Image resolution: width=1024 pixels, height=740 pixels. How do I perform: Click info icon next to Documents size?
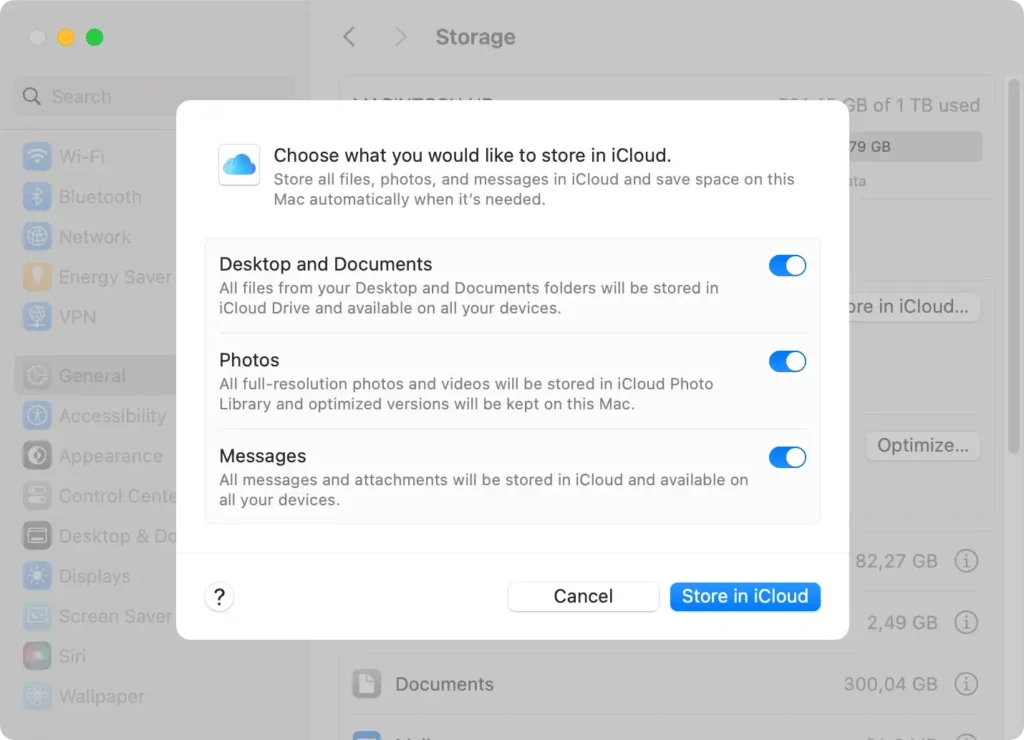point(965,685)
